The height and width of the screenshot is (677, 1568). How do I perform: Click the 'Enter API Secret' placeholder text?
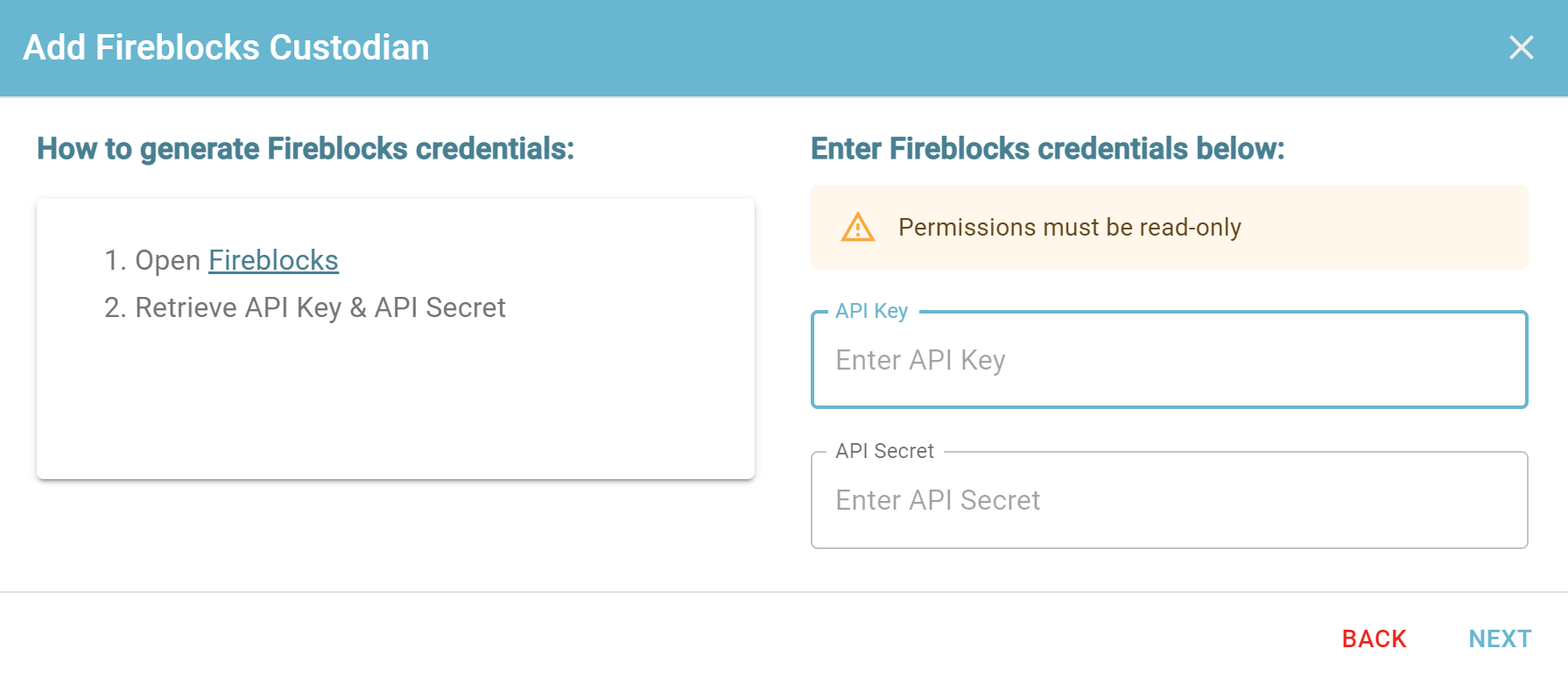(x=938, y=500)
